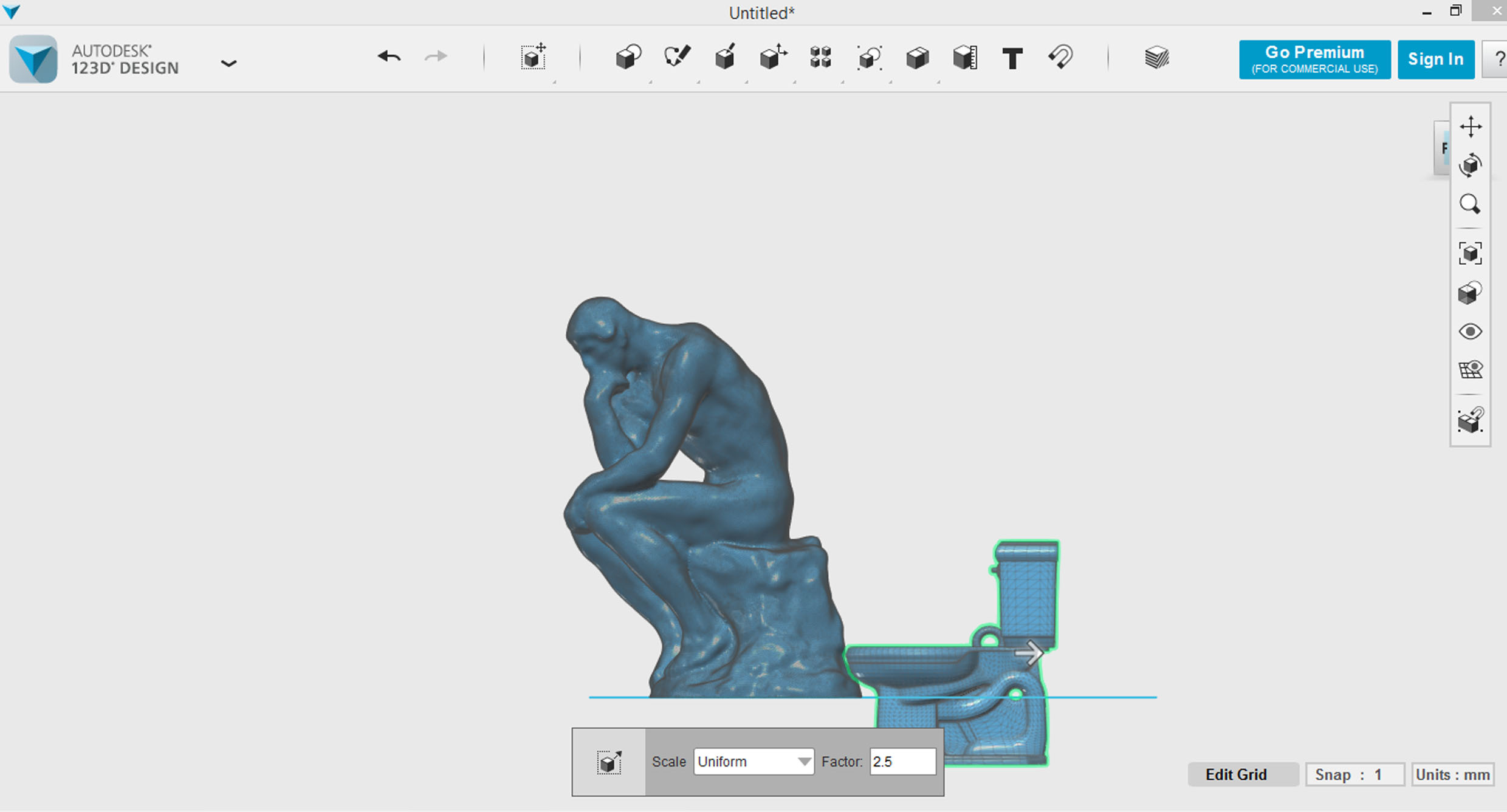The height and width of the screenshot is (812, 1507).
Task: Click the Autodesk 123D Design logo
Action: click(x=33, y=59)
